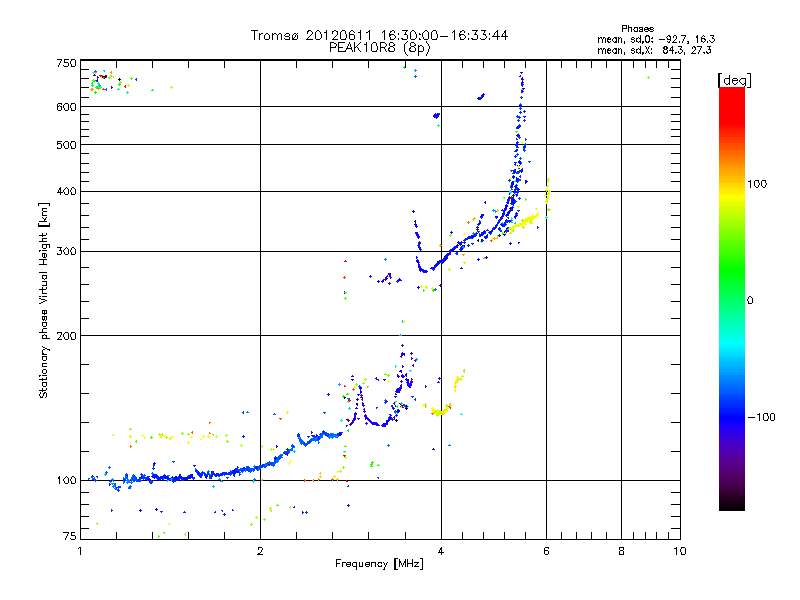Click the x-axis tick label '4'
Viewport: 800px width, 600px height.
[x=441, y=551]
